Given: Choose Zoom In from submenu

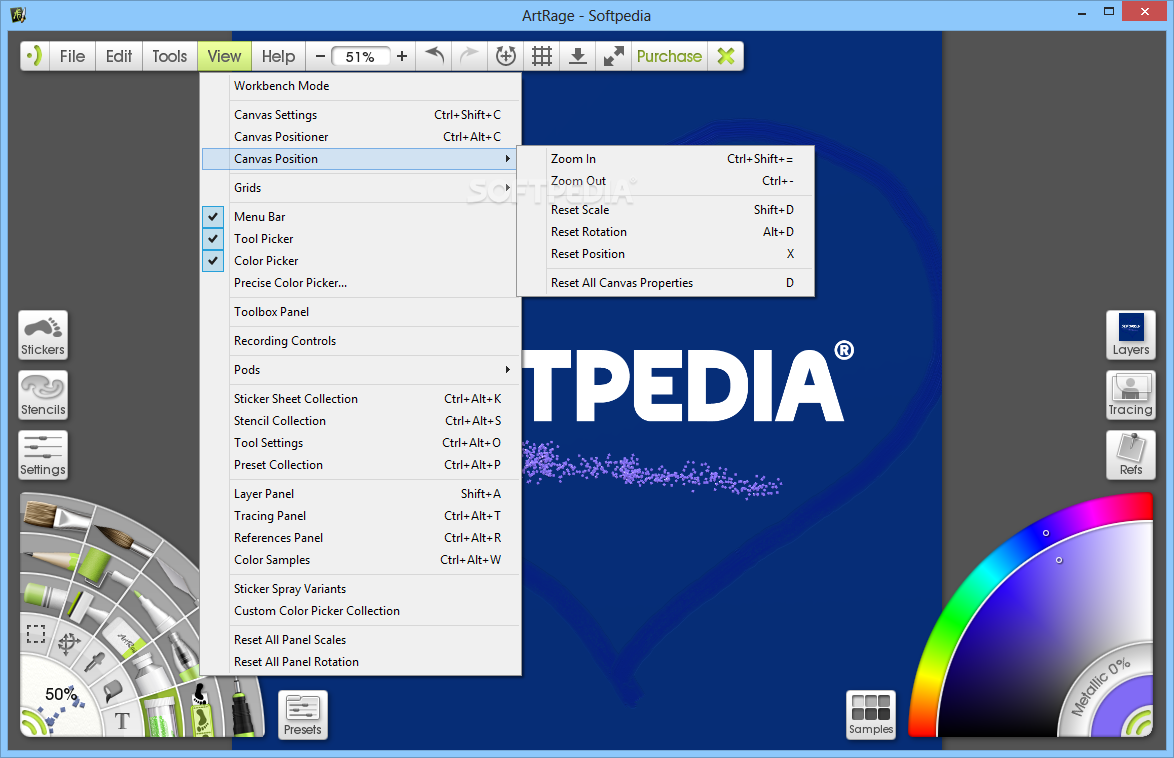Looking at the screenshot, I should click(666, 159).
